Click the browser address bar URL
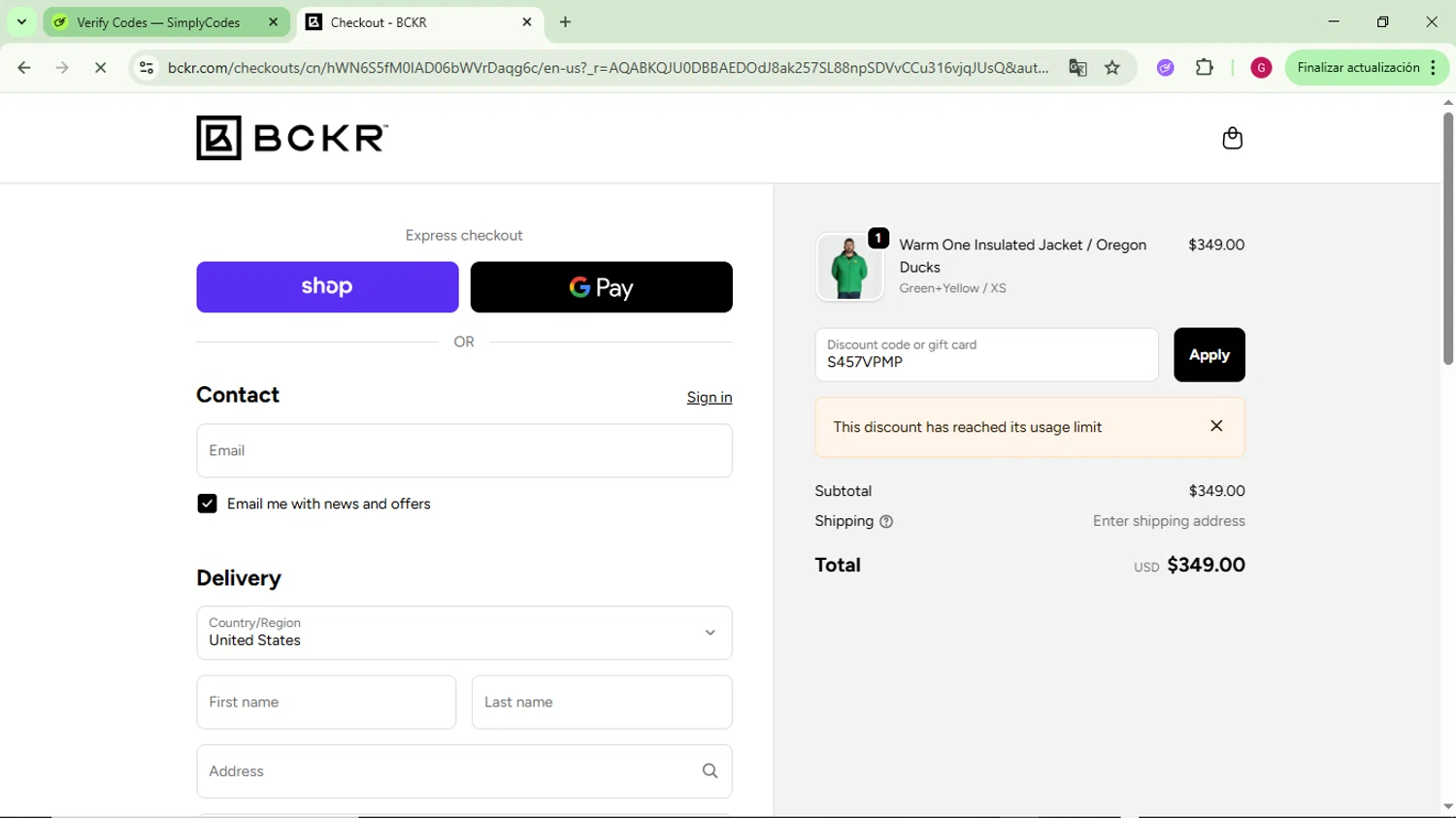This screenshot has height=818, width=1456. pos(608,68)
